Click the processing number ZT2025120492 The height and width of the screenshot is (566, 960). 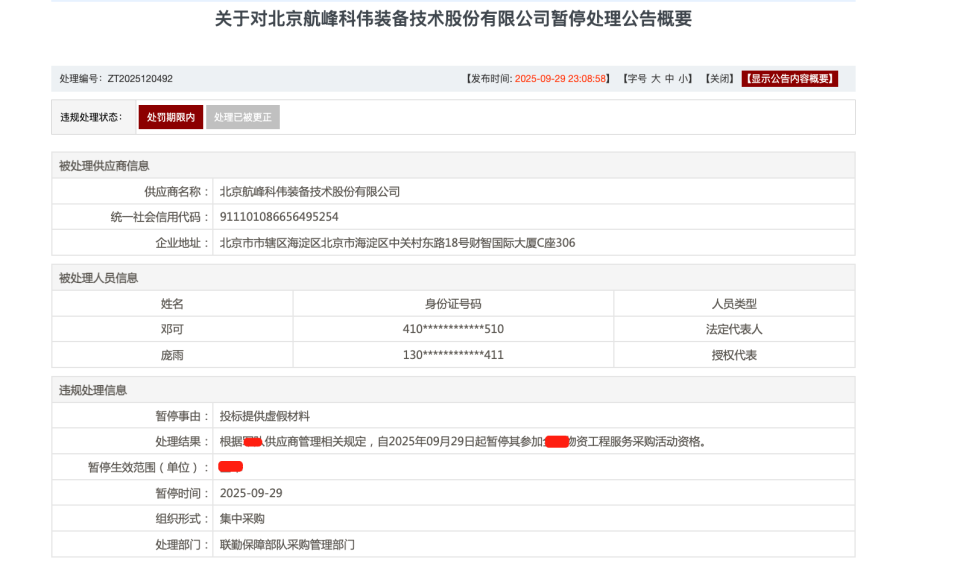[140, 79]
